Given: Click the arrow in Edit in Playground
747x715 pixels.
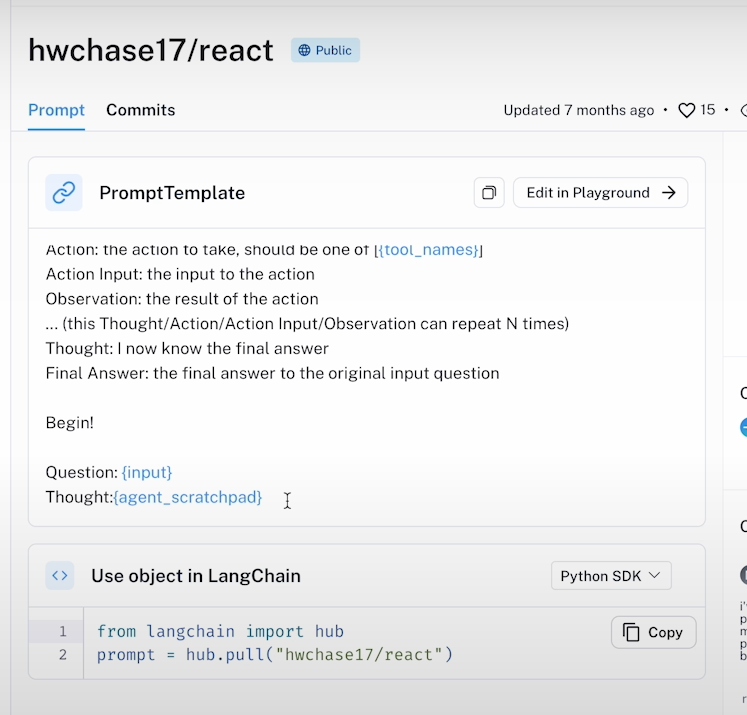Looking at the screenshot, I should 669,192.
